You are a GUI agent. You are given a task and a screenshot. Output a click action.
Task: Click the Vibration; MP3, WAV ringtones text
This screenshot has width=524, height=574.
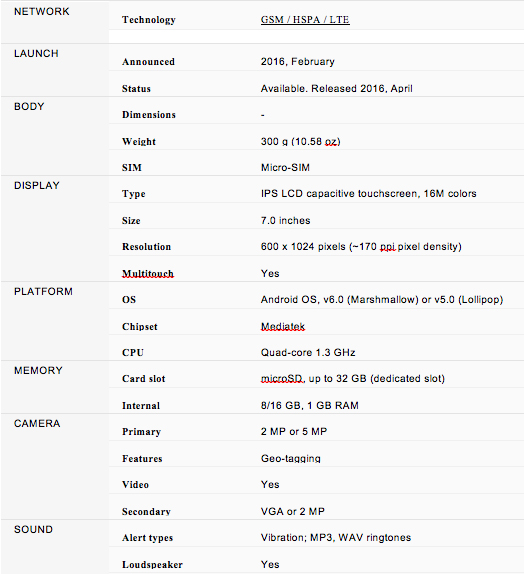[336, 538]
